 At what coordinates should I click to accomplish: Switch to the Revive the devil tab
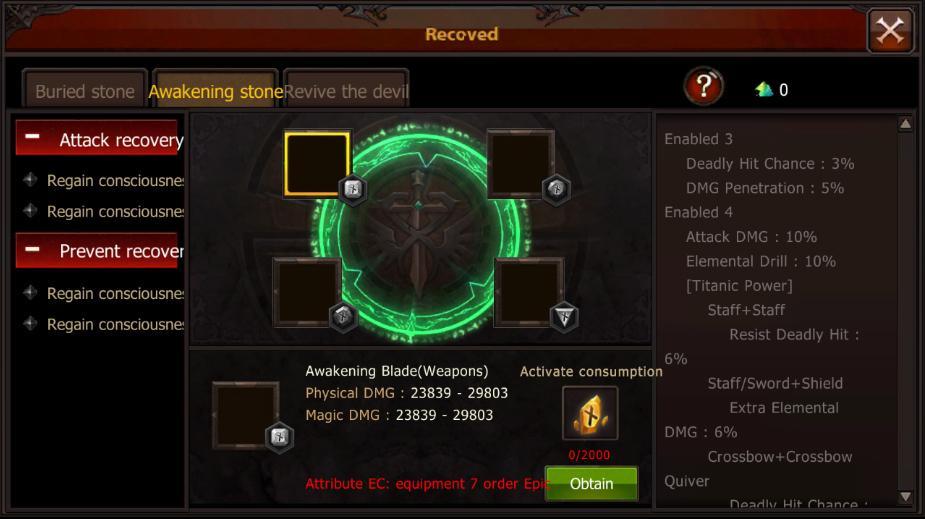(346, 90)
